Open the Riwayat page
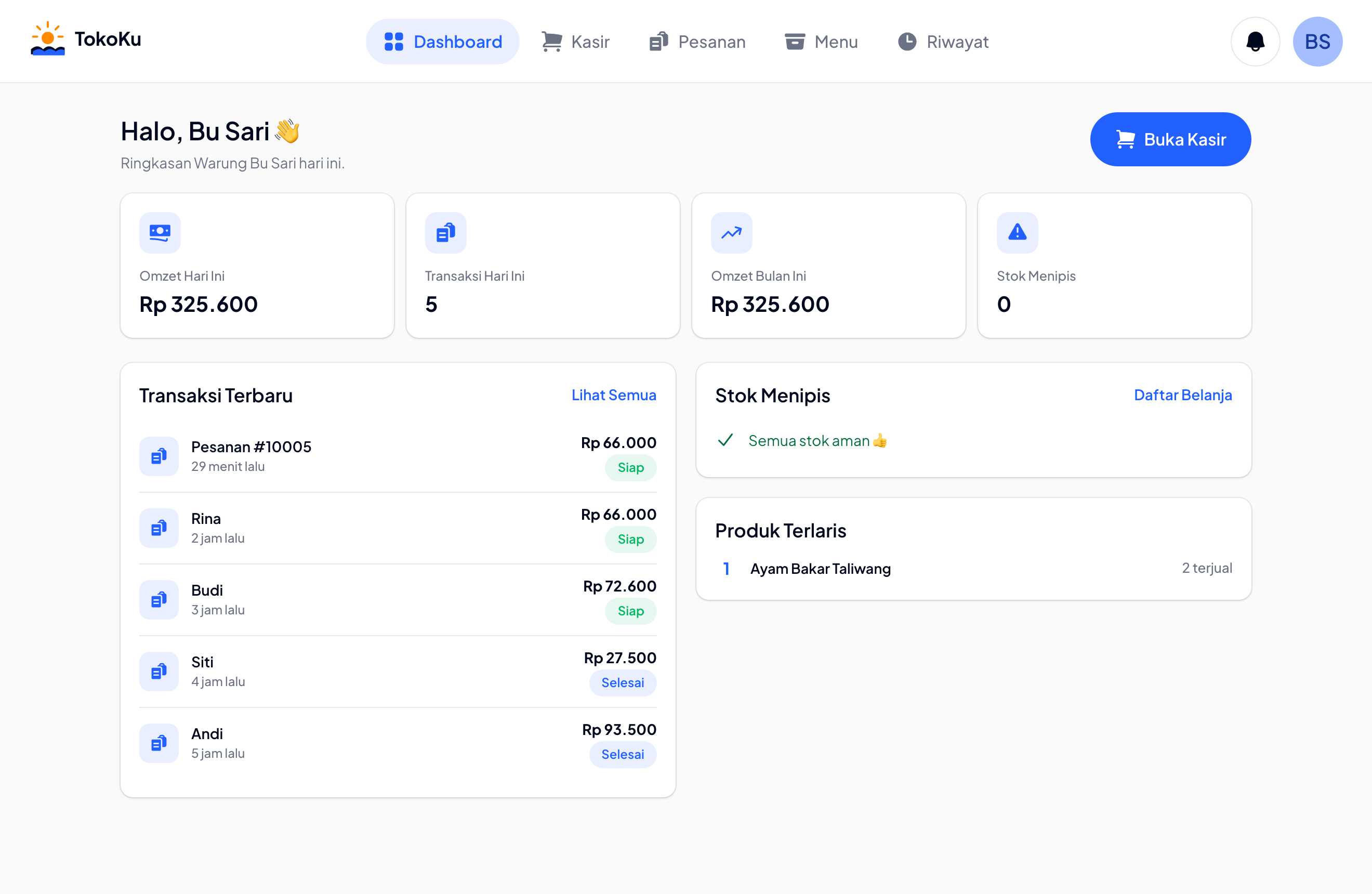 pyautogui.click(x=943, y=42)
